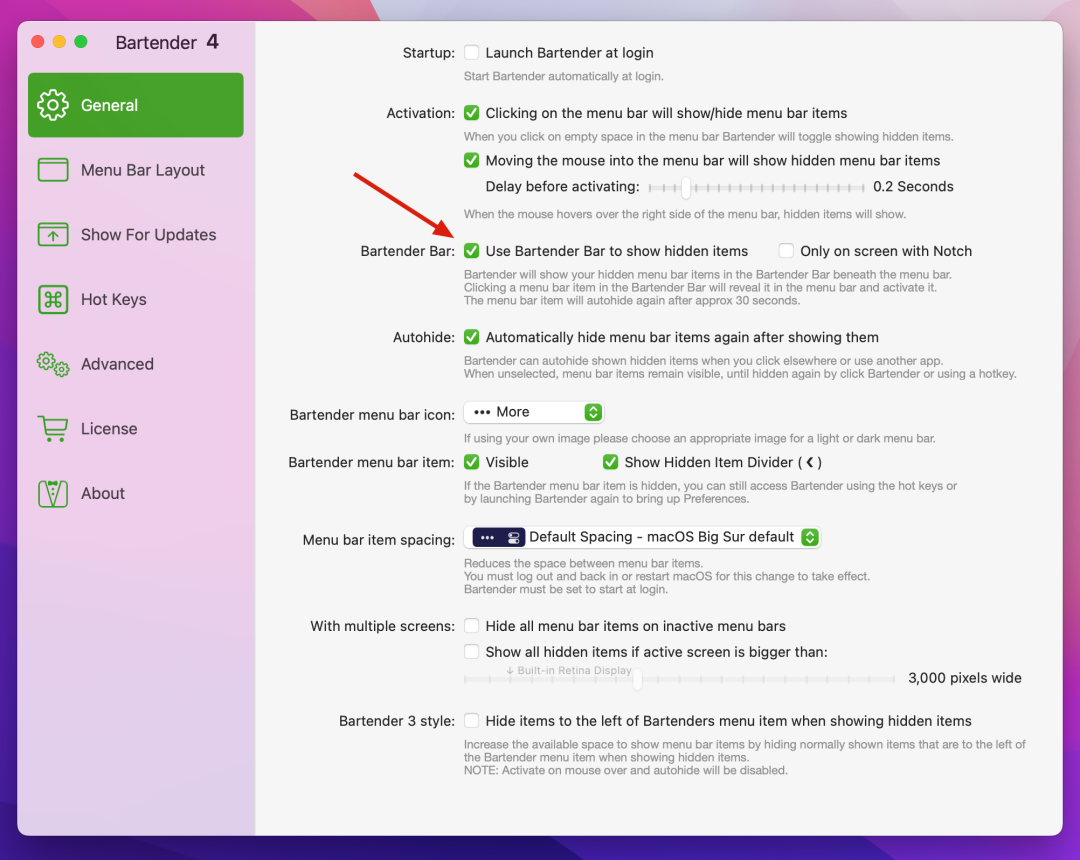Uncheck Use Bartender Bar to show hidden items

472,251
